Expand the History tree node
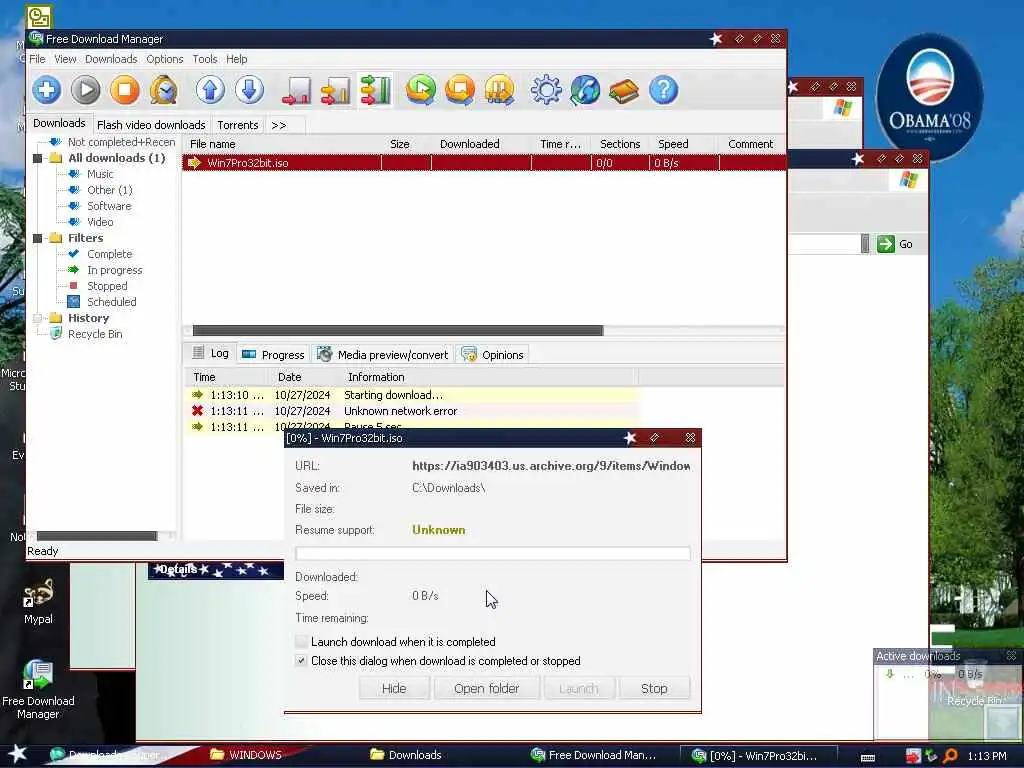 38,318
